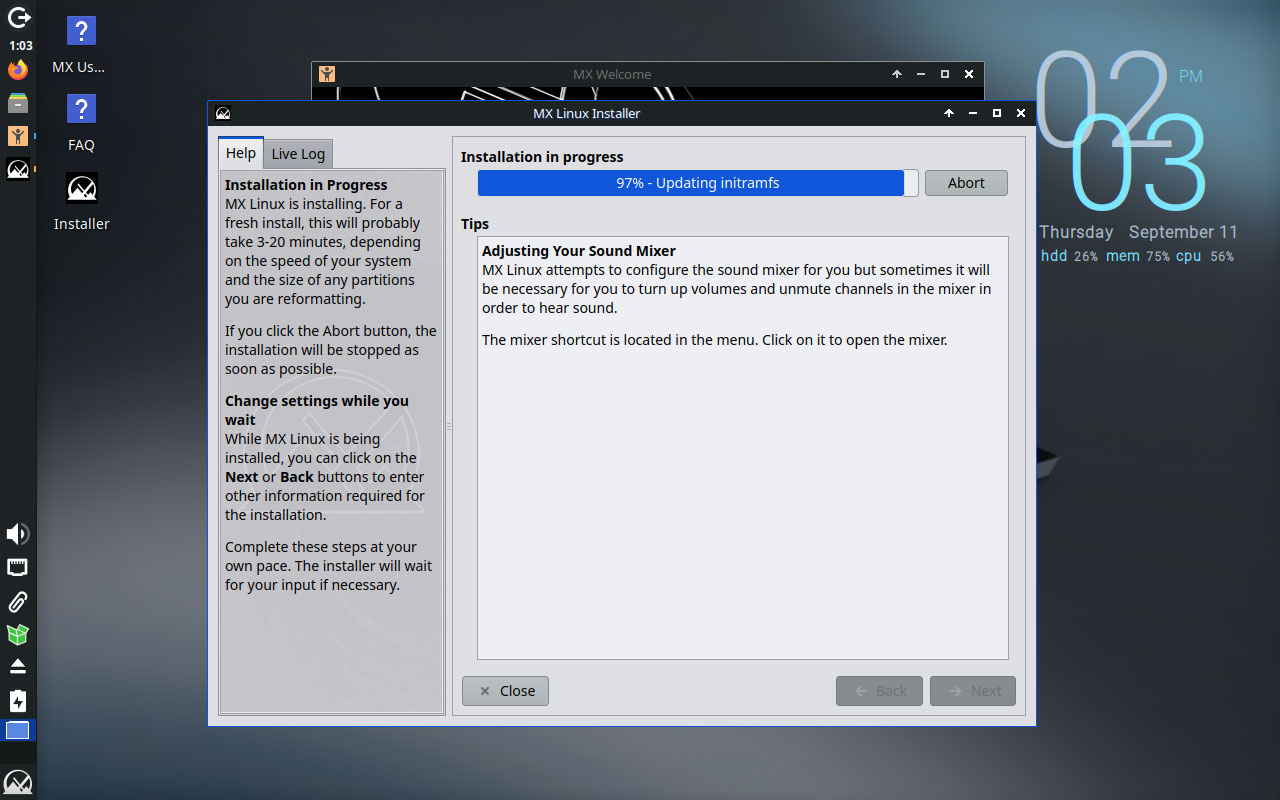Click the desktop widget 'Thursday' label

pyautogui.click(x=1076, y=232)
